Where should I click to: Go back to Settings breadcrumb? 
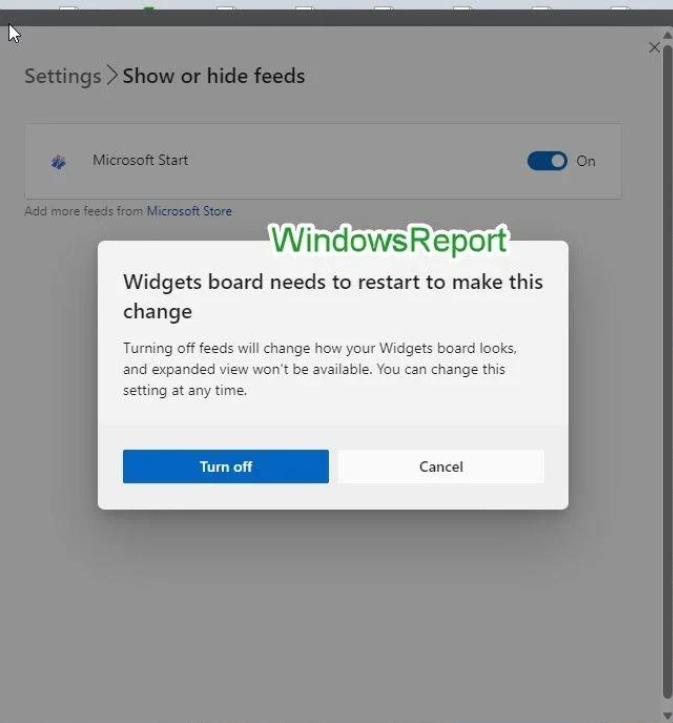(63, 76)
